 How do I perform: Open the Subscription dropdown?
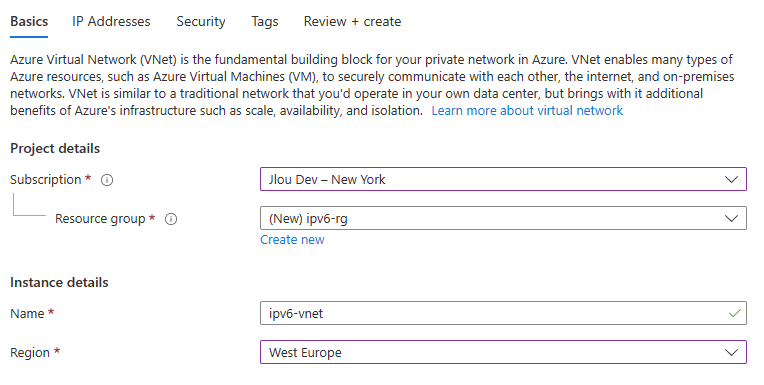[x=503, y=179]
